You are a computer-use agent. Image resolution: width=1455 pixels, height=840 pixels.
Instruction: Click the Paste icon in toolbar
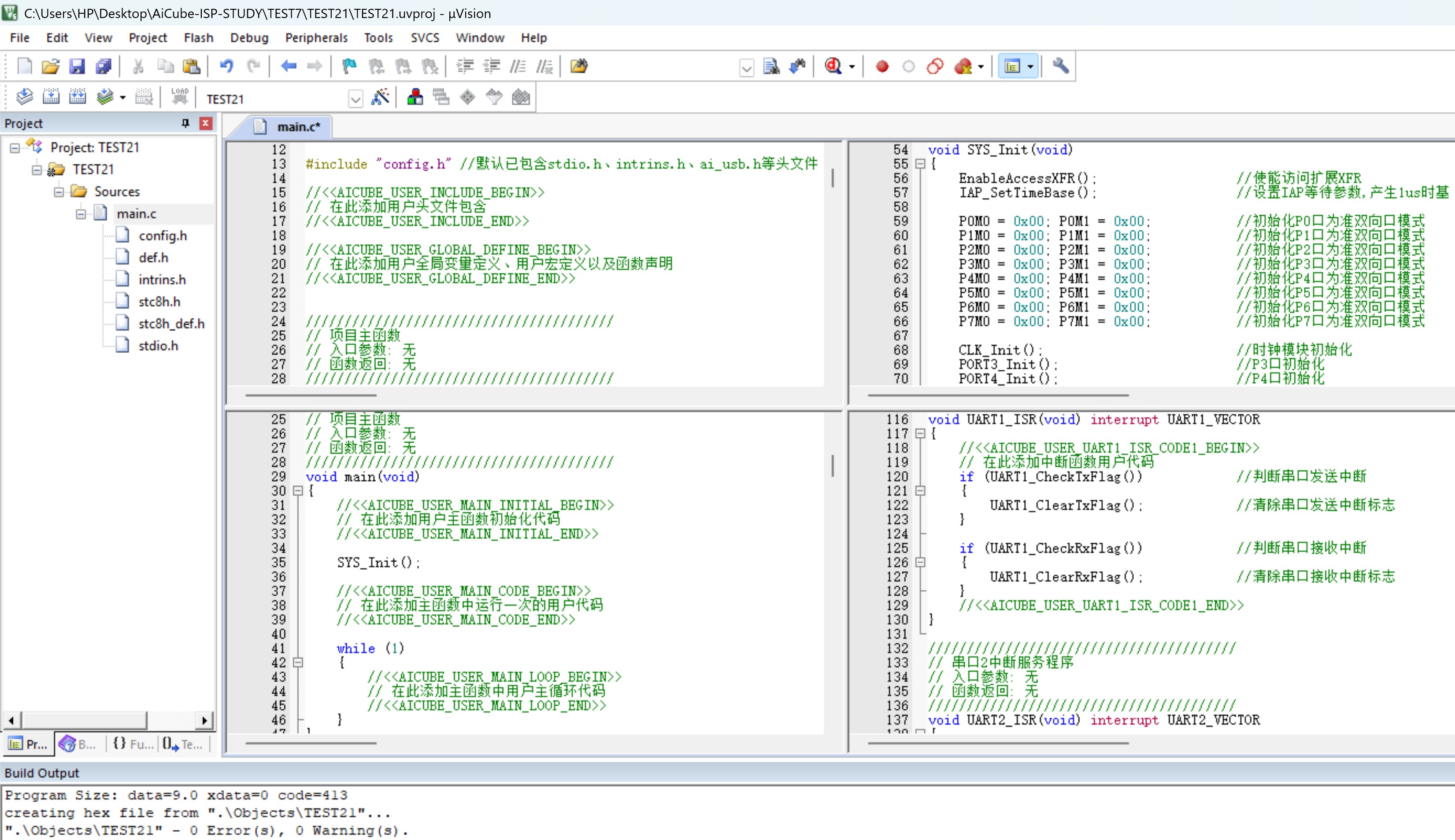click(x=191, y=66)
